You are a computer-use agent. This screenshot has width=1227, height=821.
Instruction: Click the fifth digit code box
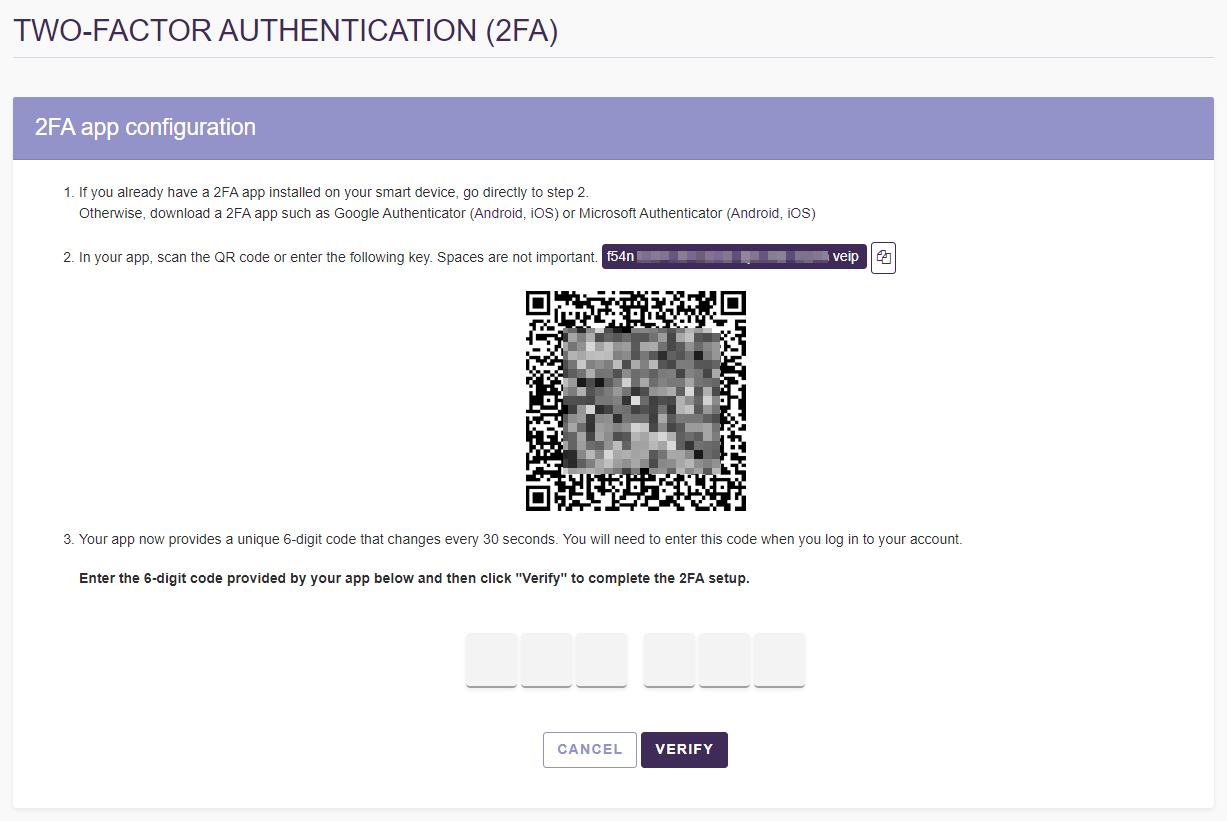(724, 659)
